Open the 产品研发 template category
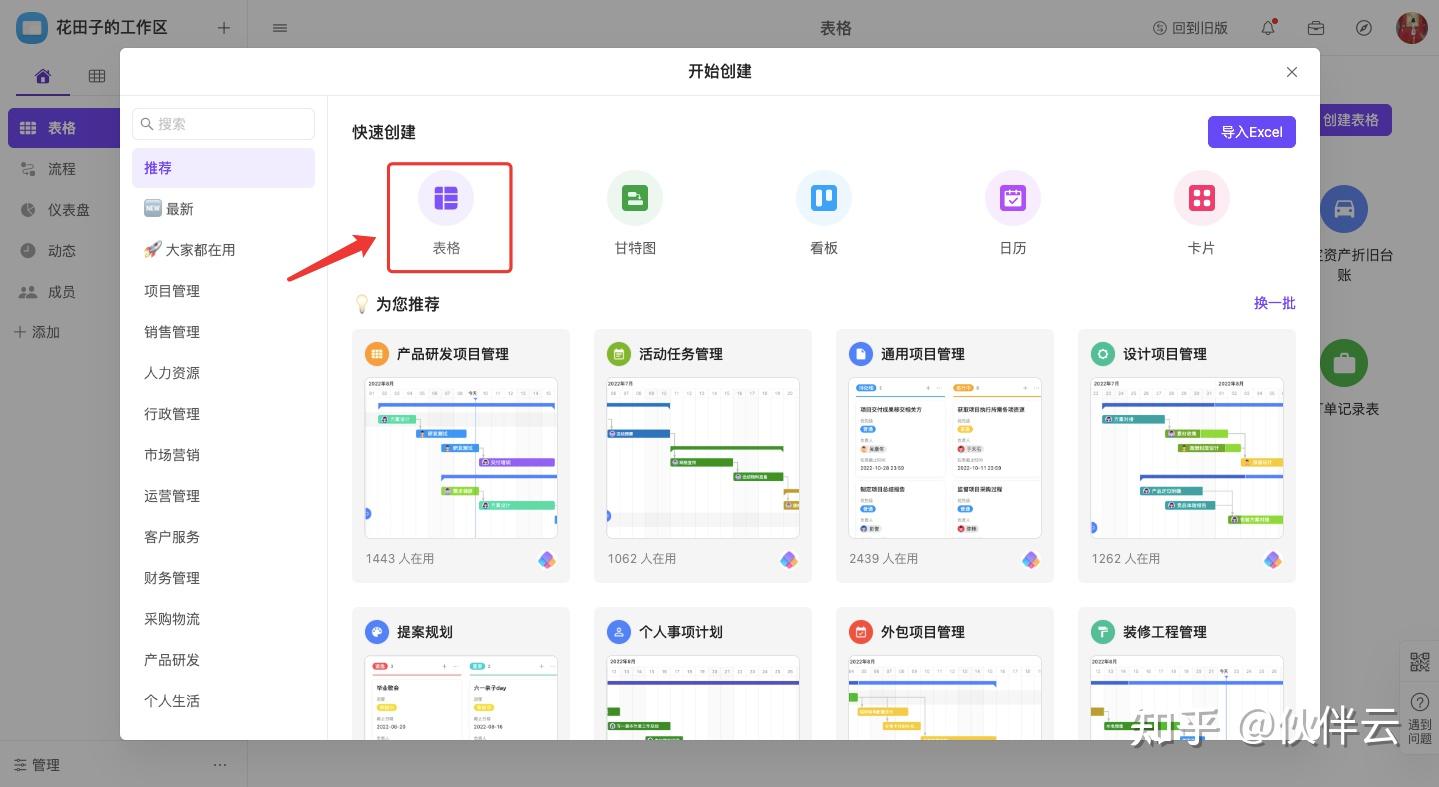Viewport: 1439px width, 787px height. click(223, 660)
